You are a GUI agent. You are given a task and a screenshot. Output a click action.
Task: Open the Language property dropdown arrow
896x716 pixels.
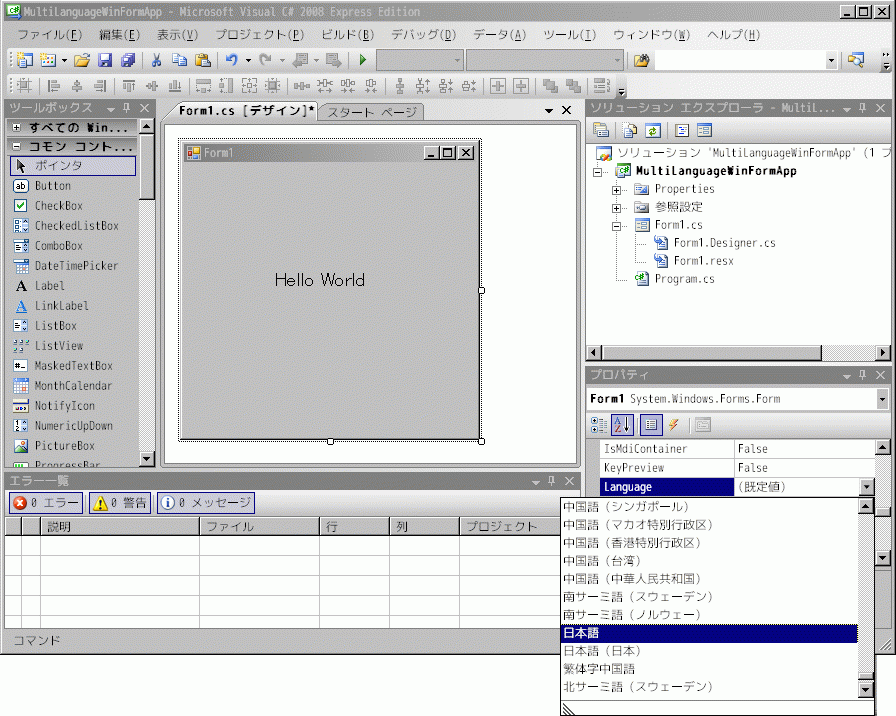coord(867,487)
